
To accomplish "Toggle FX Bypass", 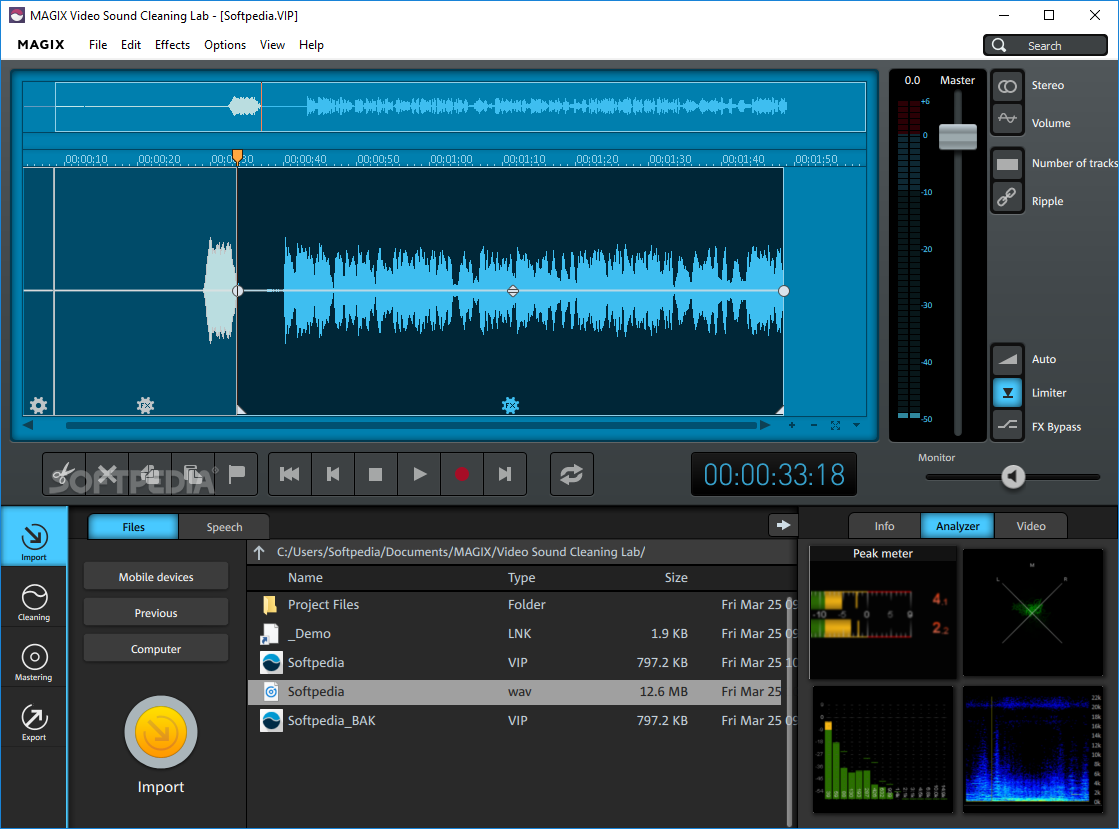I will 1007,425.
